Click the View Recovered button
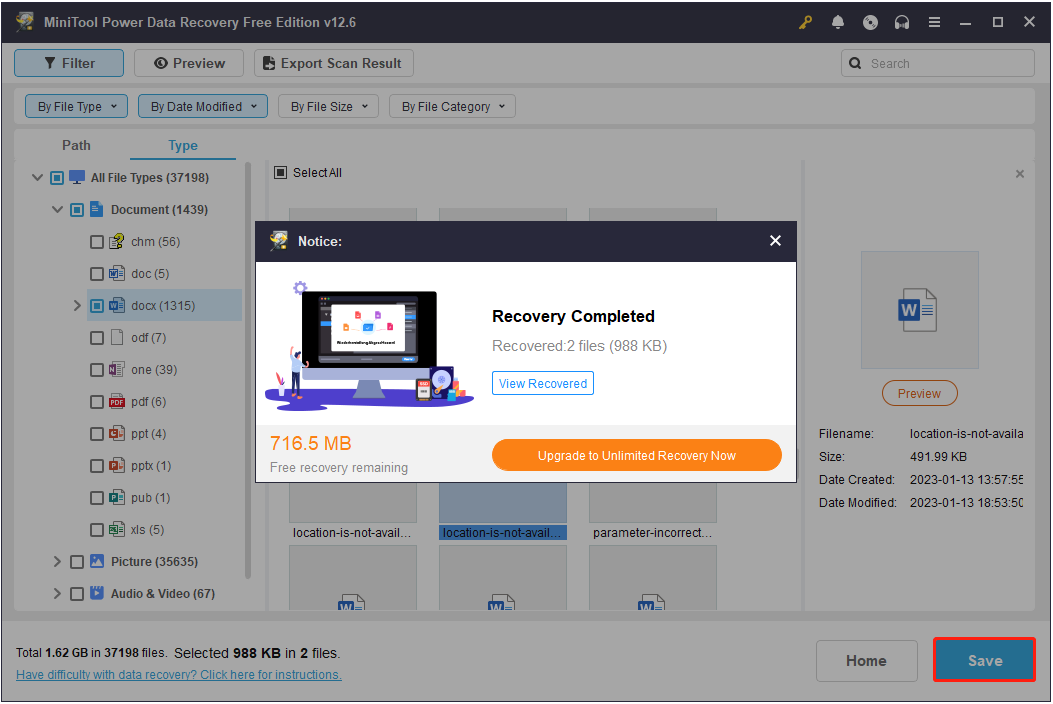Screen dimensions: 1053x704 pos(542,382)
